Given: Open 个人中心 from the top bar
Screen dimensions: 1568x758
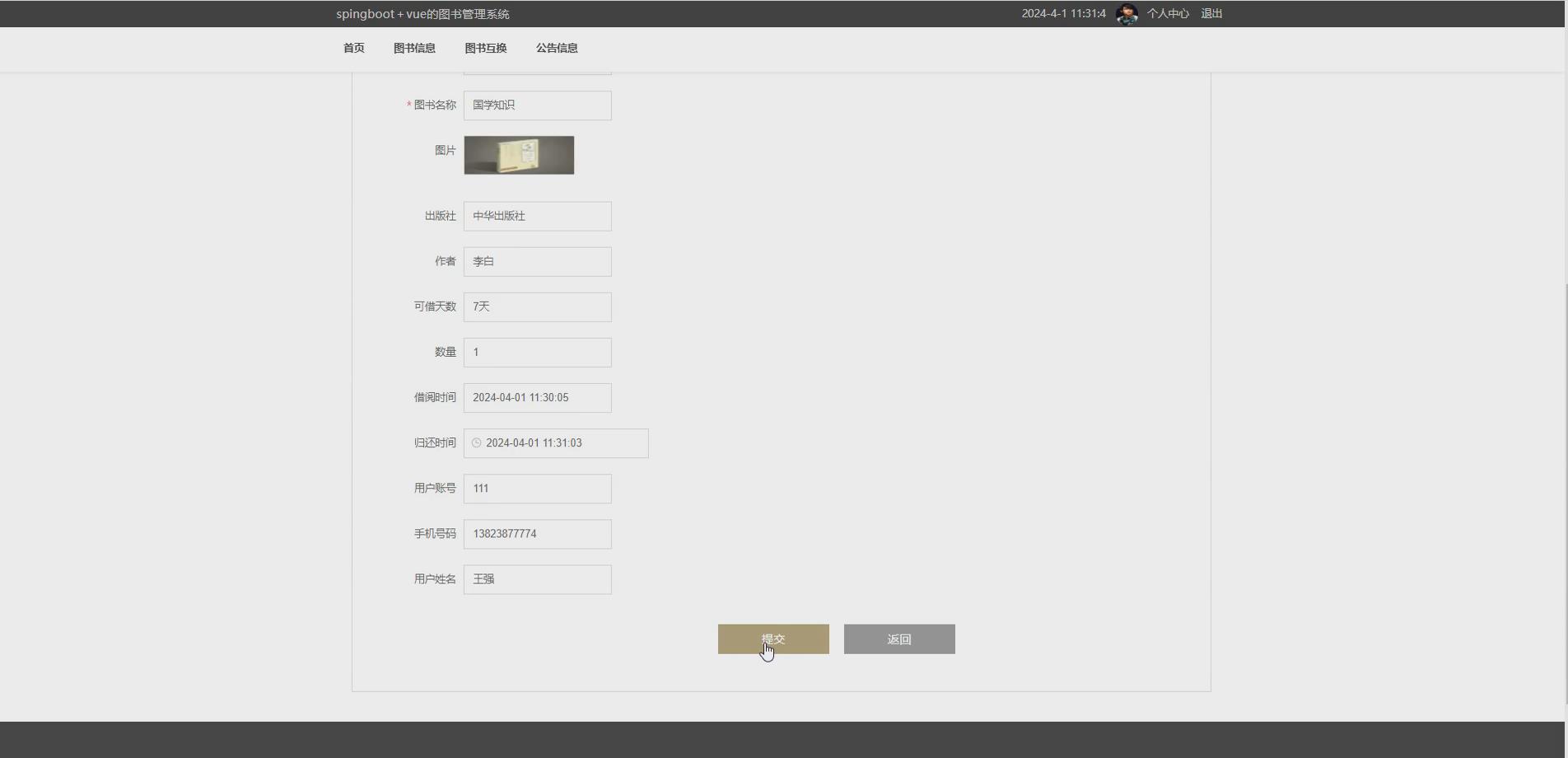Looking at the screenshot, I should (1167, 13).
